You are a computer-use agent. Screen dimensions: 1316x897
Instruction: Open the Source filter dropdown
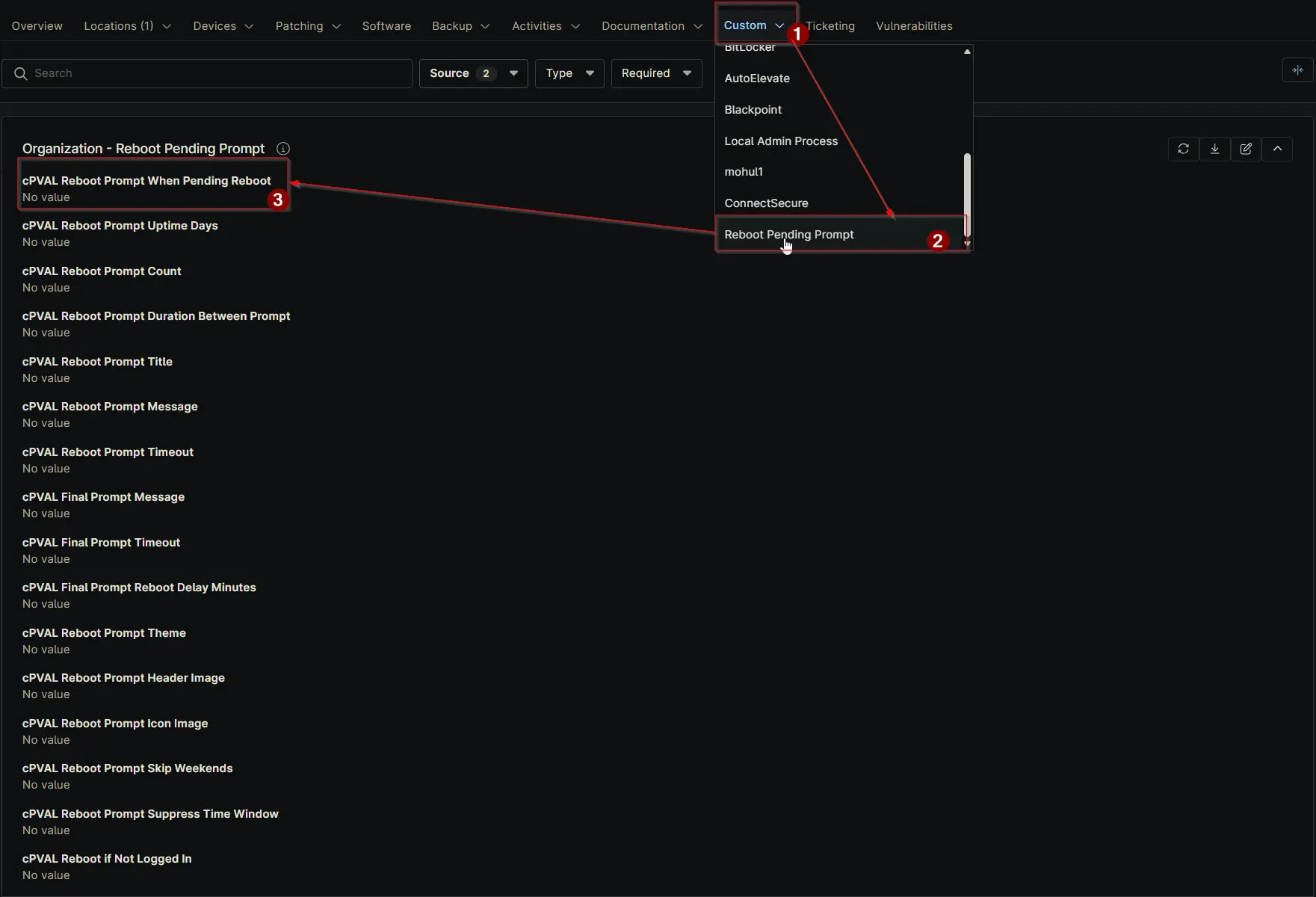click(473, 73)
